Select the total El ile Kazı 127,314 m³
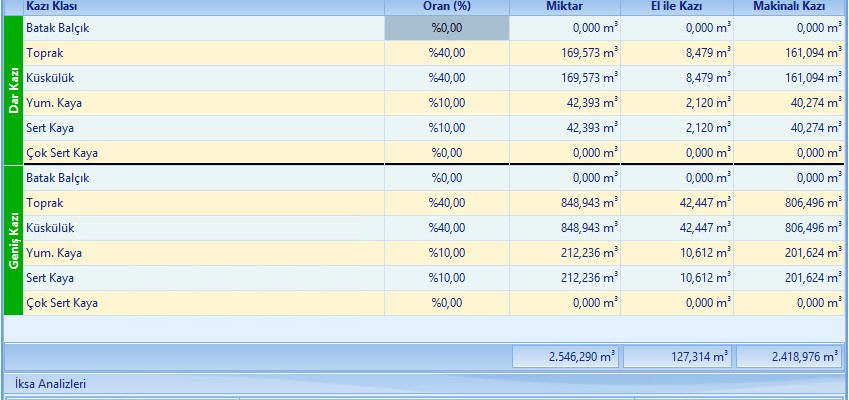 678,356
